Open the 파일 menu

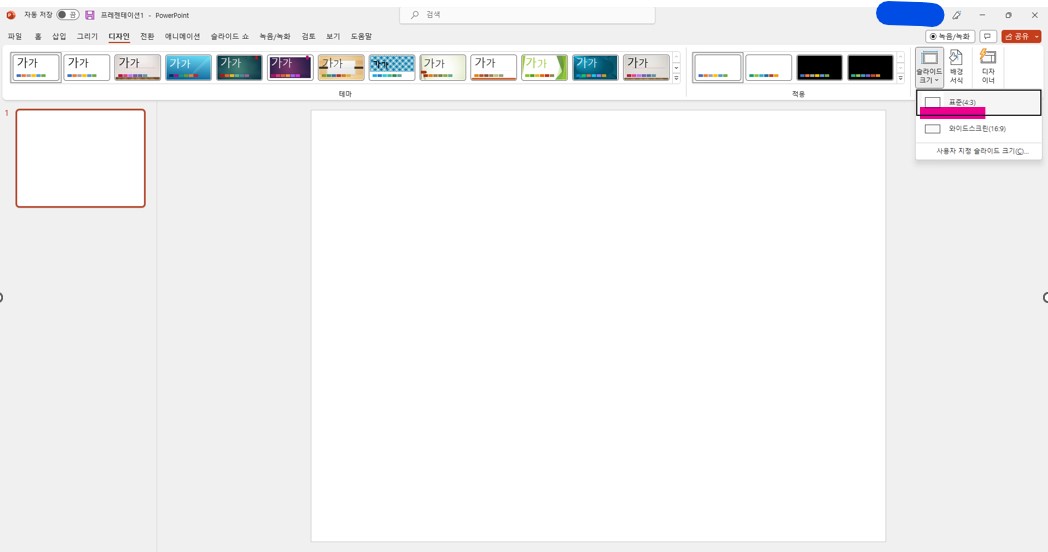pos(15,36)
